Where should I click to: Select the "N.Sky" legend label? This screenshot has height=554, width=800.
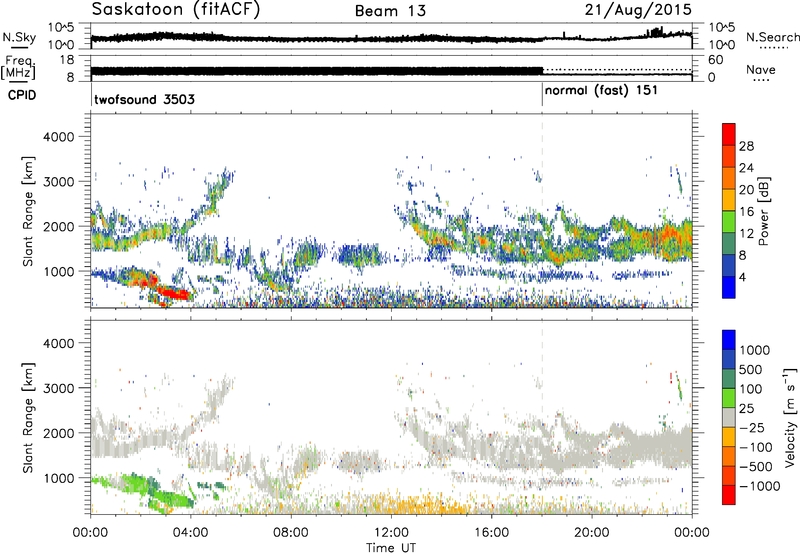tap(19, 37)
